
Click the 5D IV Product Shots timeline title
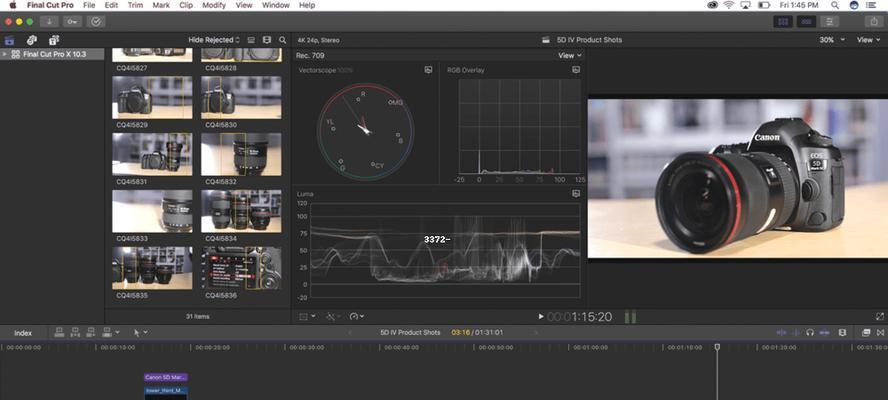coord(410,333)
